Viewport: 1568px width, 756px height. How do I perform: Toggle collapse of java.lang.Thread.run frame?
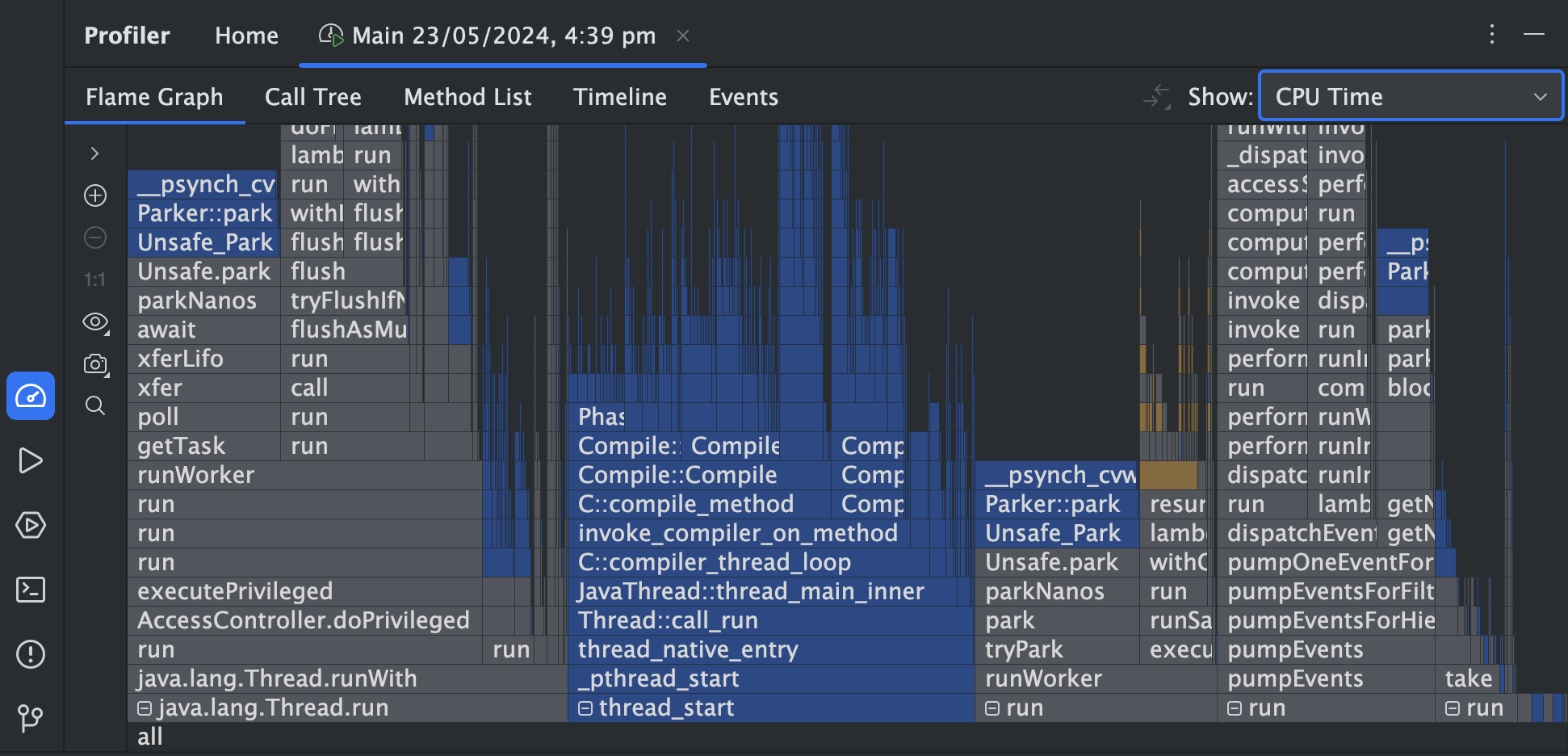(x=144, y=708)
